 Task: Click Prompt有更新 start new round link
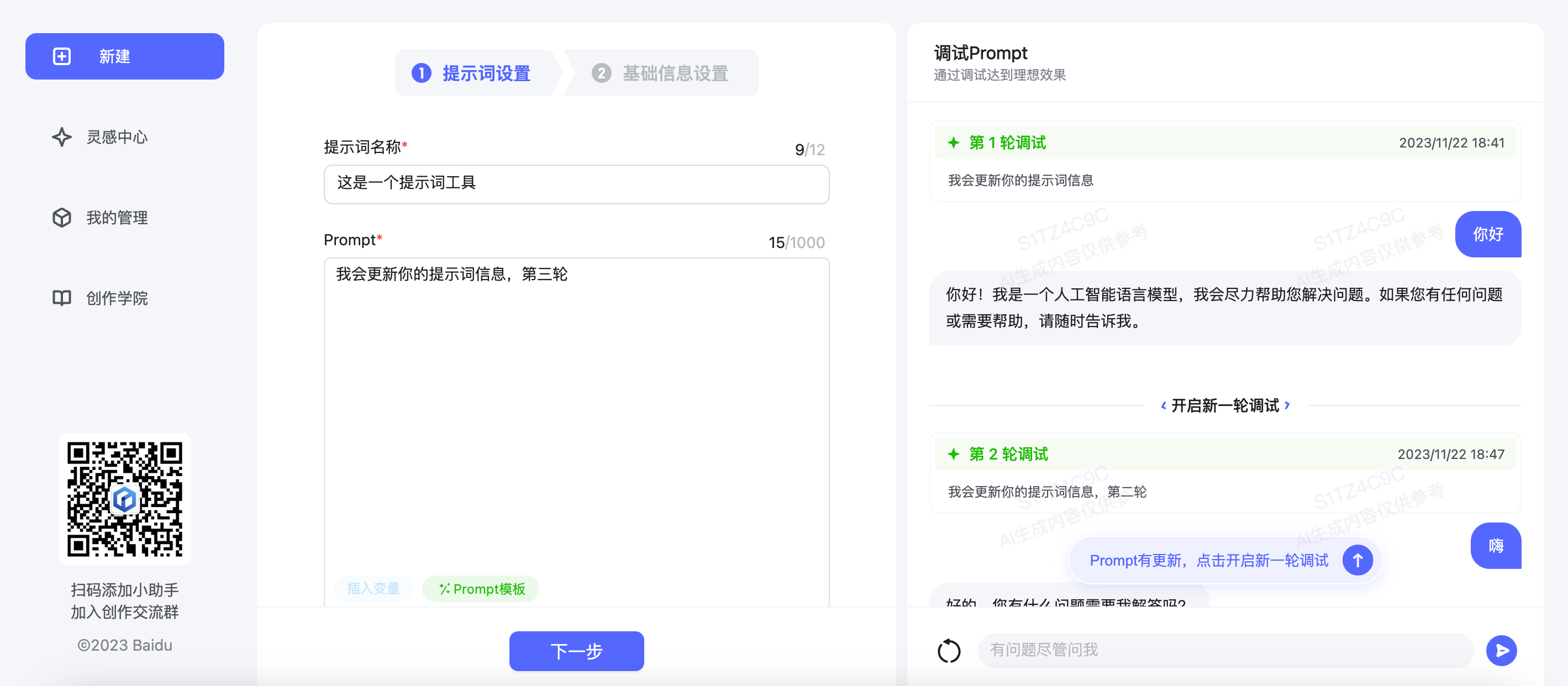pos(1208,561)
